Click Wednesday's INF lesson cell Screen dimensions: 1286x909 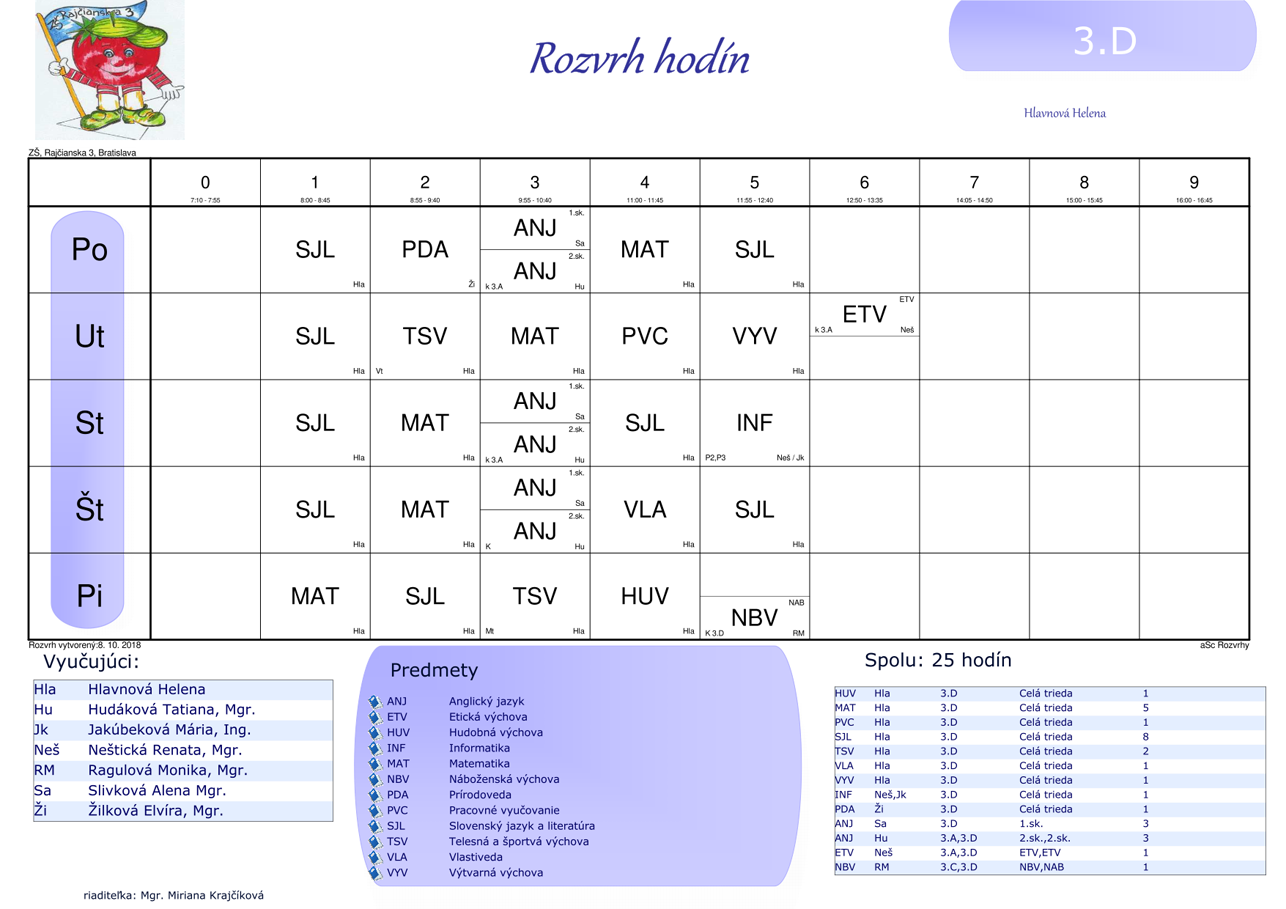755,423
